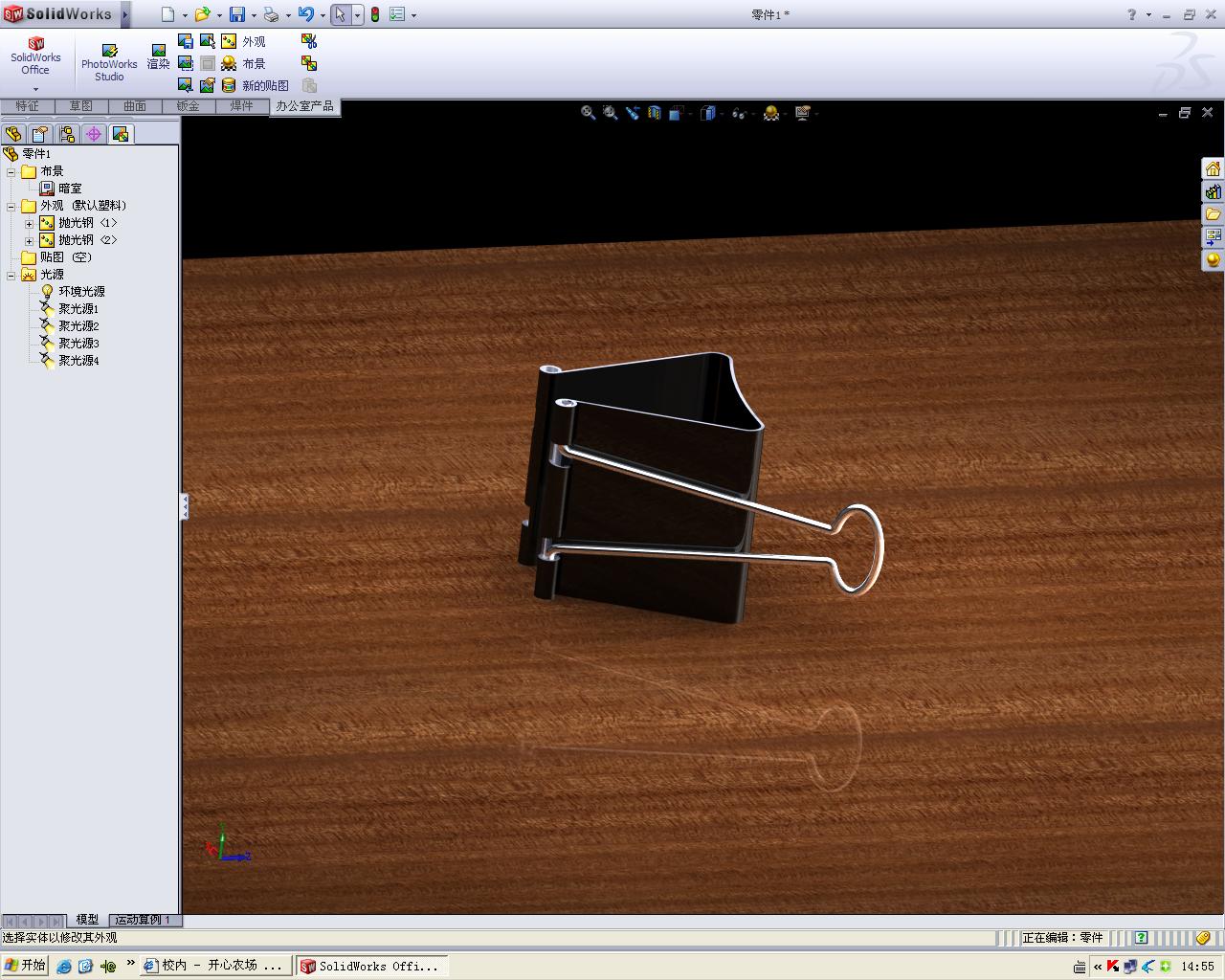Switch to 校内 - 开心农场 taskbar window
1225x980 pixels.
coord(214,967)
